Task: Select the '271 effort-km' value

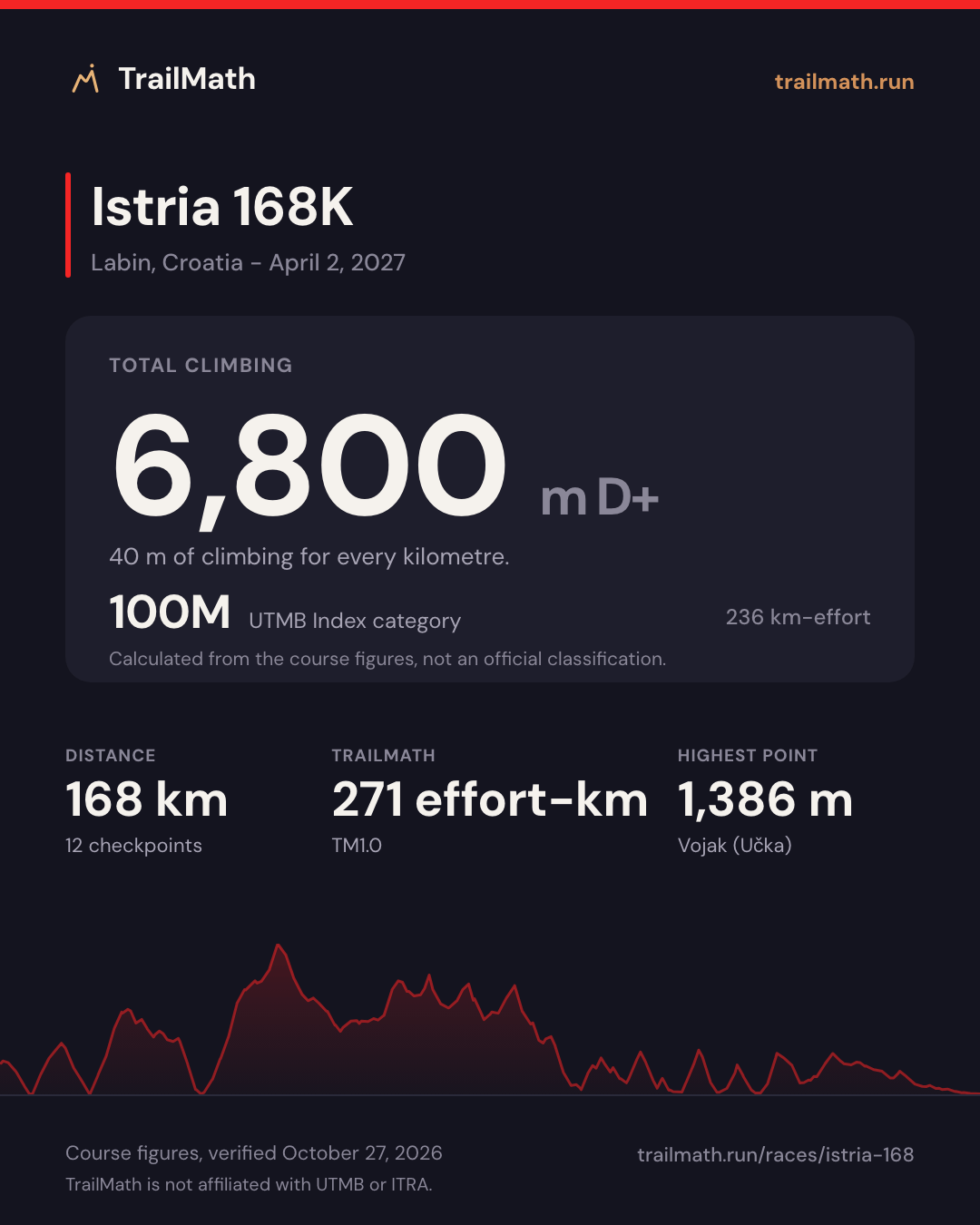Action: point(490,799)
